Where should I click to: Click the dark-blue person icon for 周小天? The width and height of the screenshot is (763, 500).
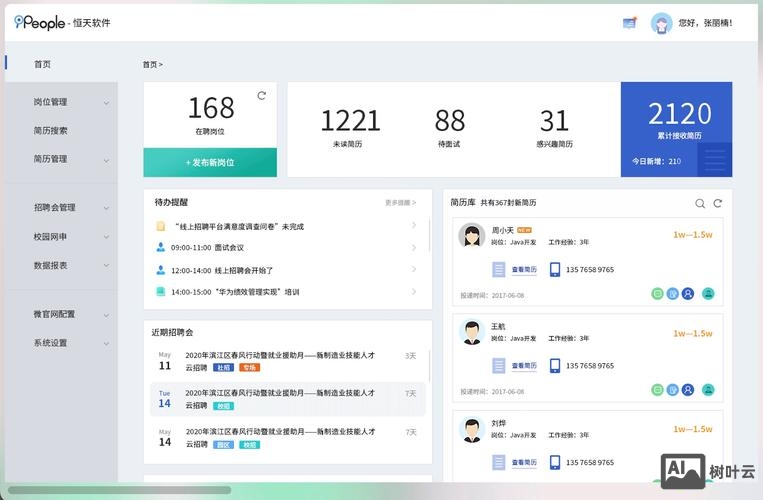(x=688, y=294)
